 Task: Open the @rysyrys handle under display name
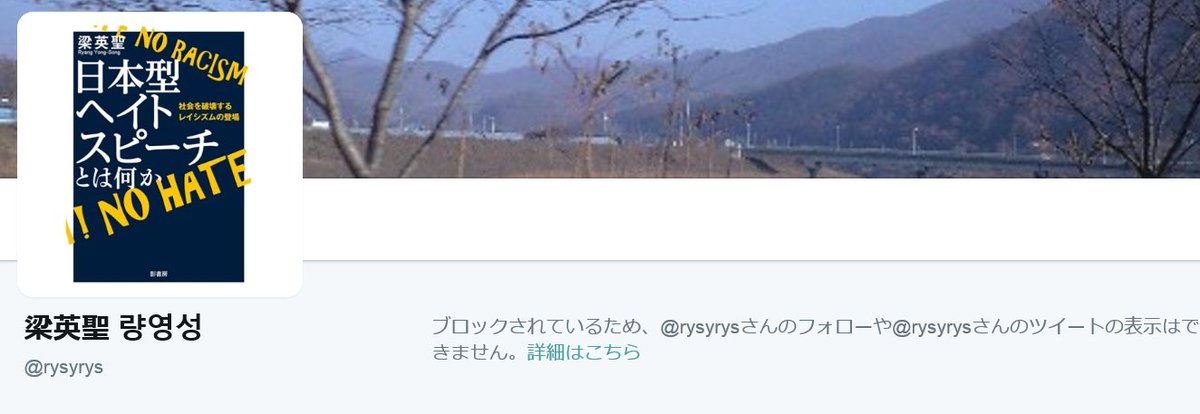click(x=63, y=367)
